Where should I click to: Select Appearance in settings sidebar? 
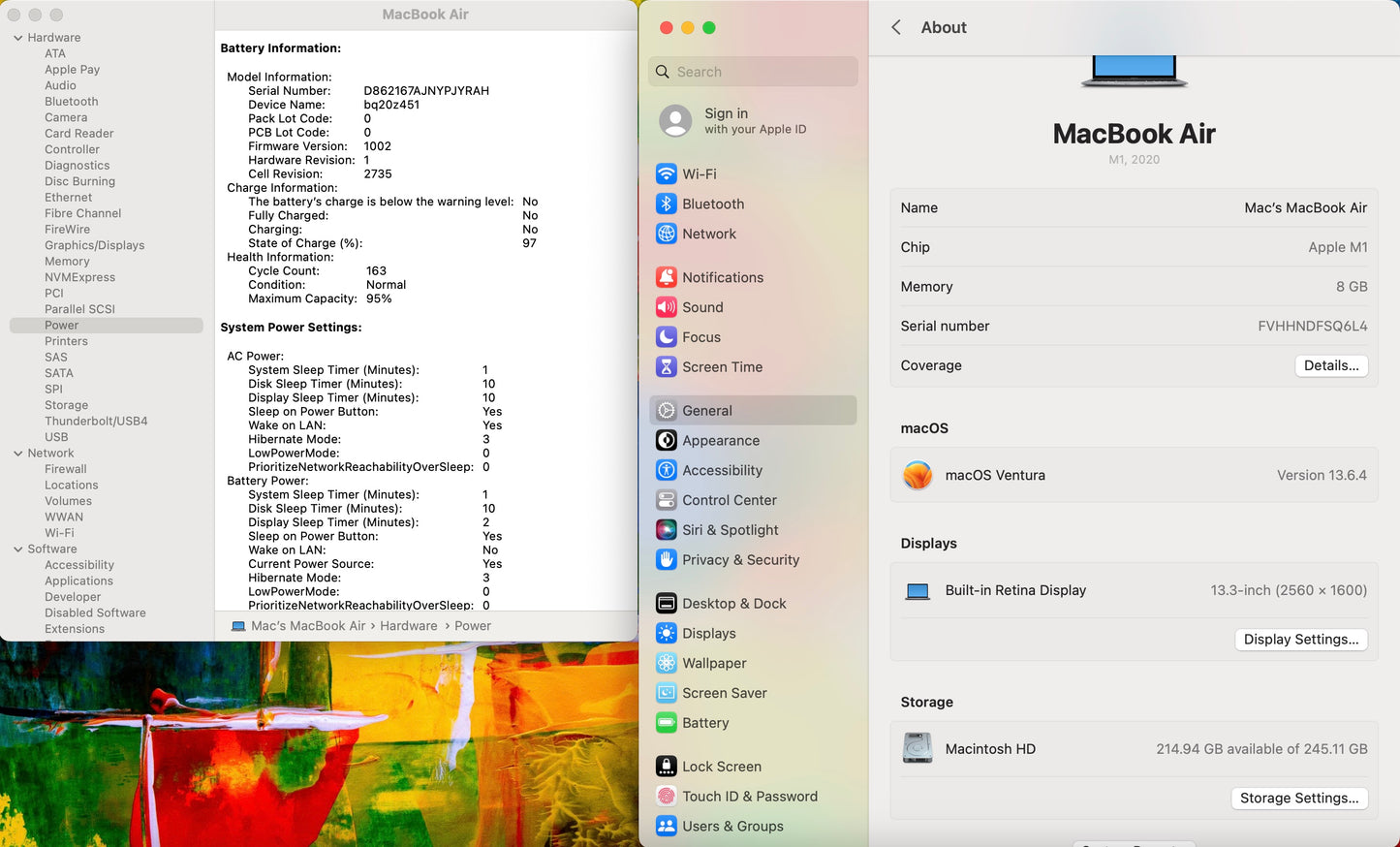721,441
